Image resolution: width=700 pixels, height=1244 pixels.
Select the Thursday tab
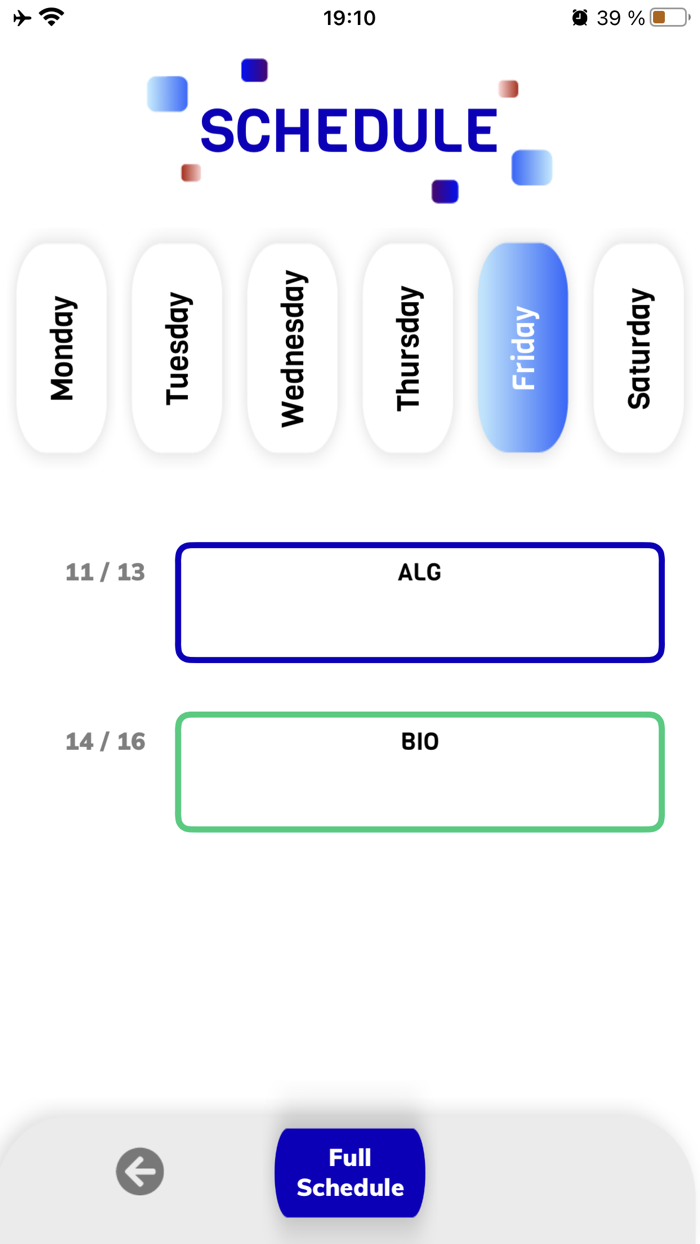pyautogui.click(x=408, y=347)
